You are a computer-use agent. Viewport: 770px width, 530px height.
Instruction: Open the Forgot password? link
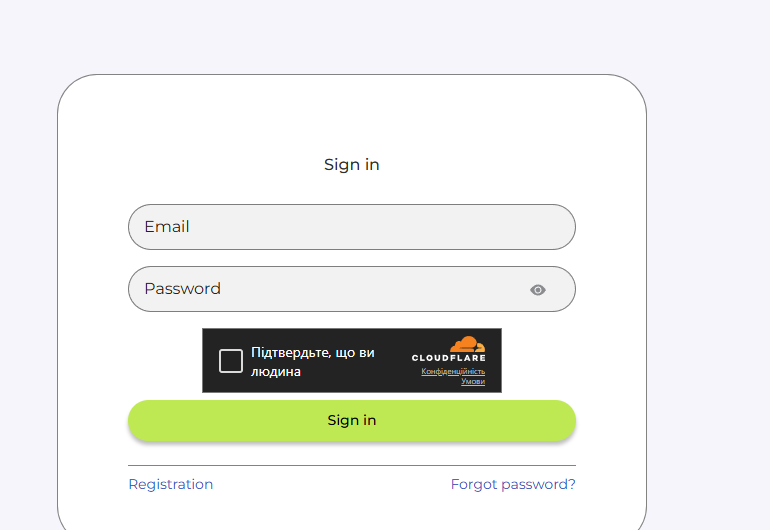click(513, 484)
